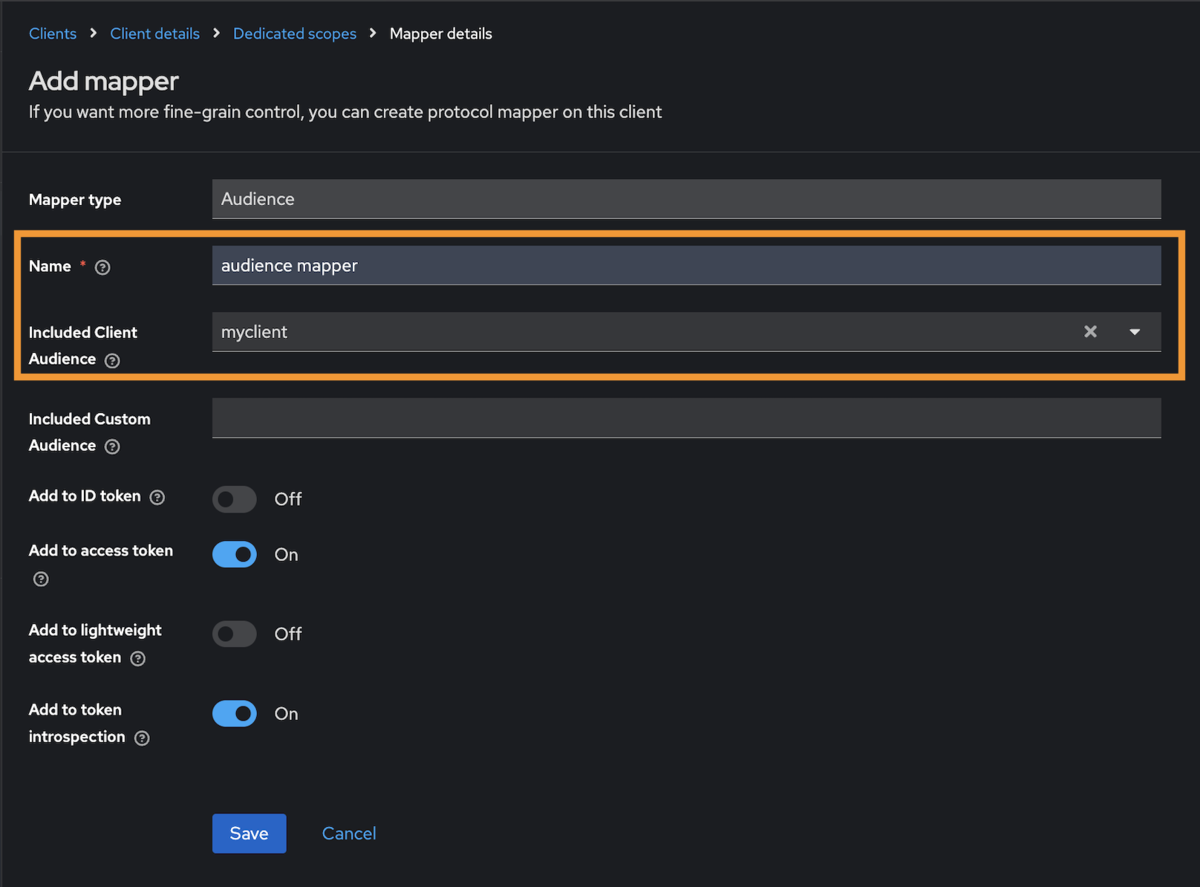This screenshot has width=1200, height=887.
Task: Focus the Included Custom Audience text field
Action: pyautogui.click(x=686, y=418)
